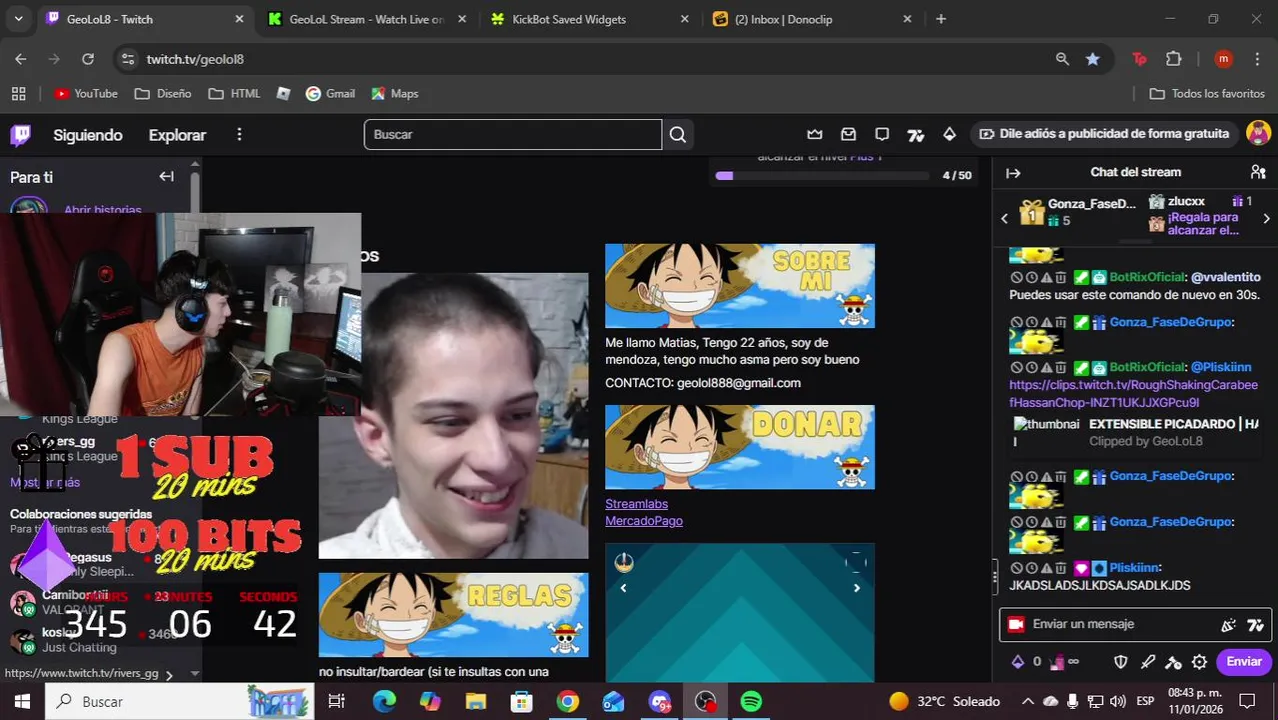Click the 4/50 gift progress bar
The width and height of the screenshot is (1278, 720).
821,175
